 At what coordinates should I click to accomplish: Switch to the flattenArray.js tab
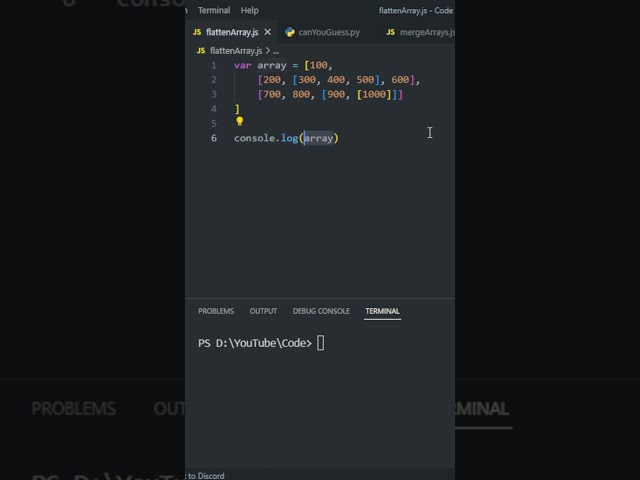(231, 32)
